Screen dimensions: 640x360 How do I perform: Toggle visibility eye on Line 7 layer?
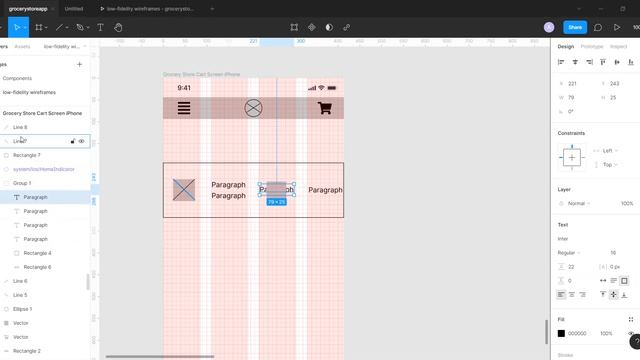pyautogui.click(x=82, y=141)
